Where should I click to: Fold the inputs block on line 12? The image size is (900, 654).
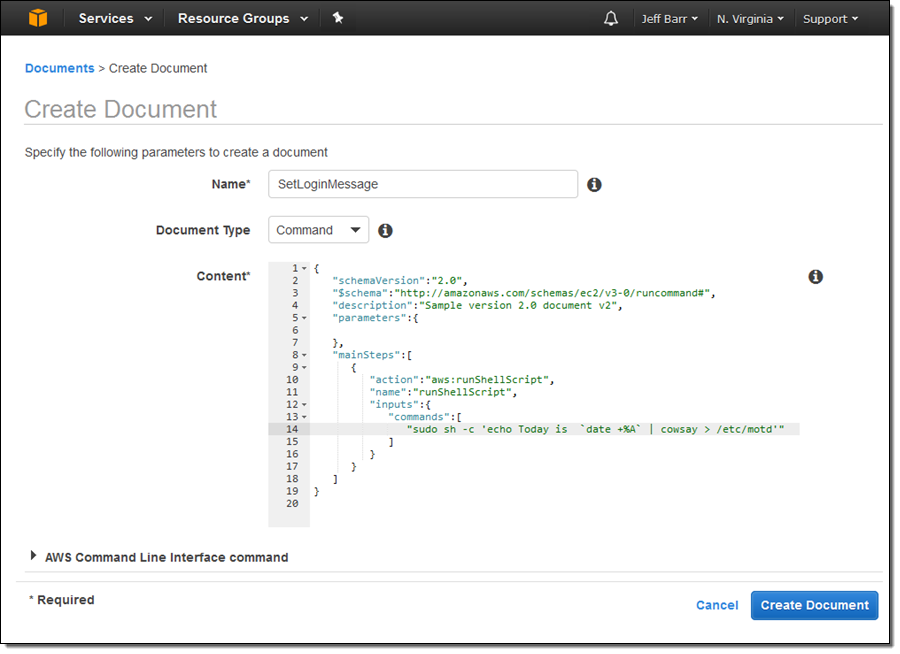(x=304, y=404)
